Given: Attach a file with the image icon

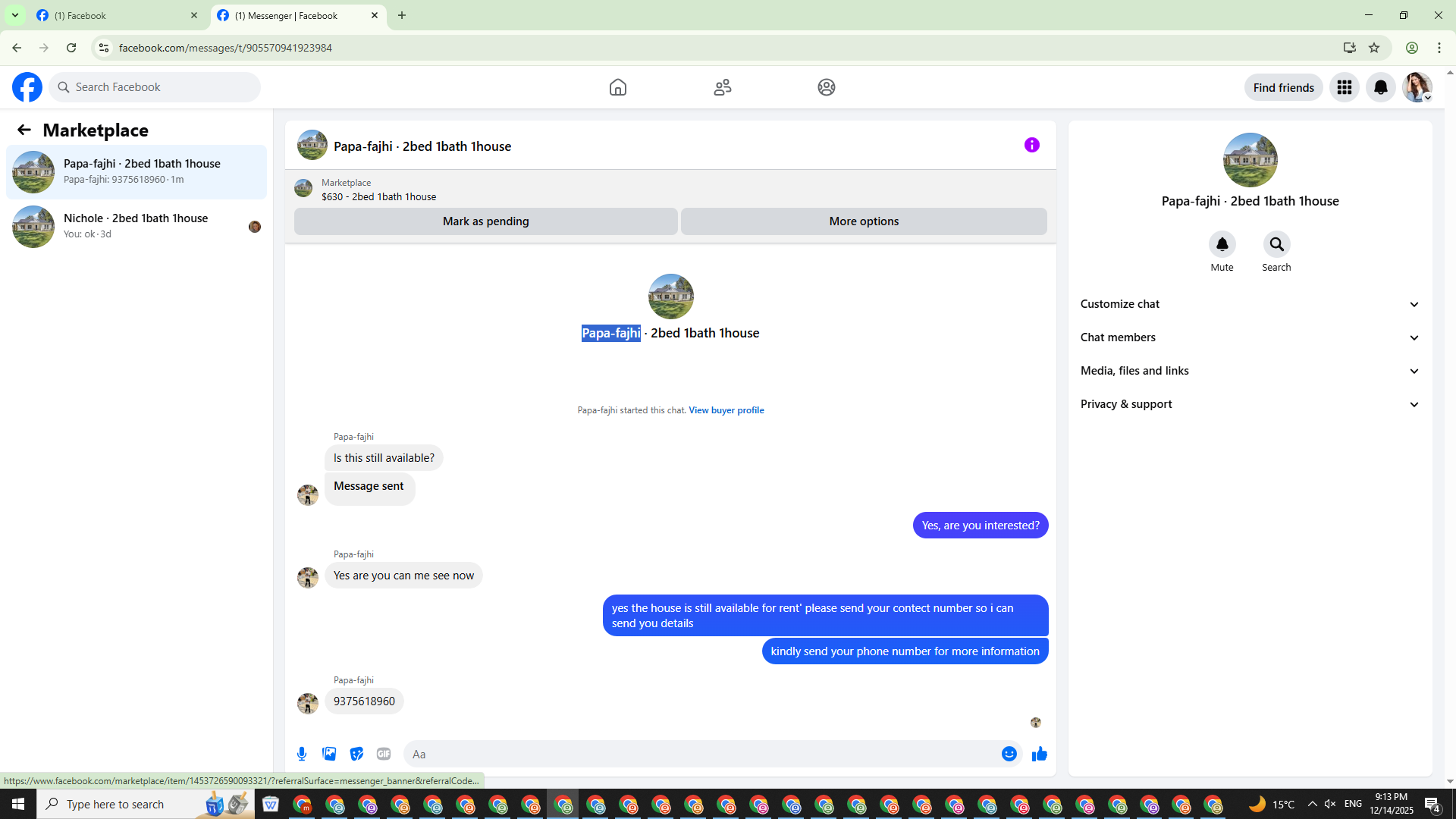Looking at the screenshot, I should coord(329,754).
